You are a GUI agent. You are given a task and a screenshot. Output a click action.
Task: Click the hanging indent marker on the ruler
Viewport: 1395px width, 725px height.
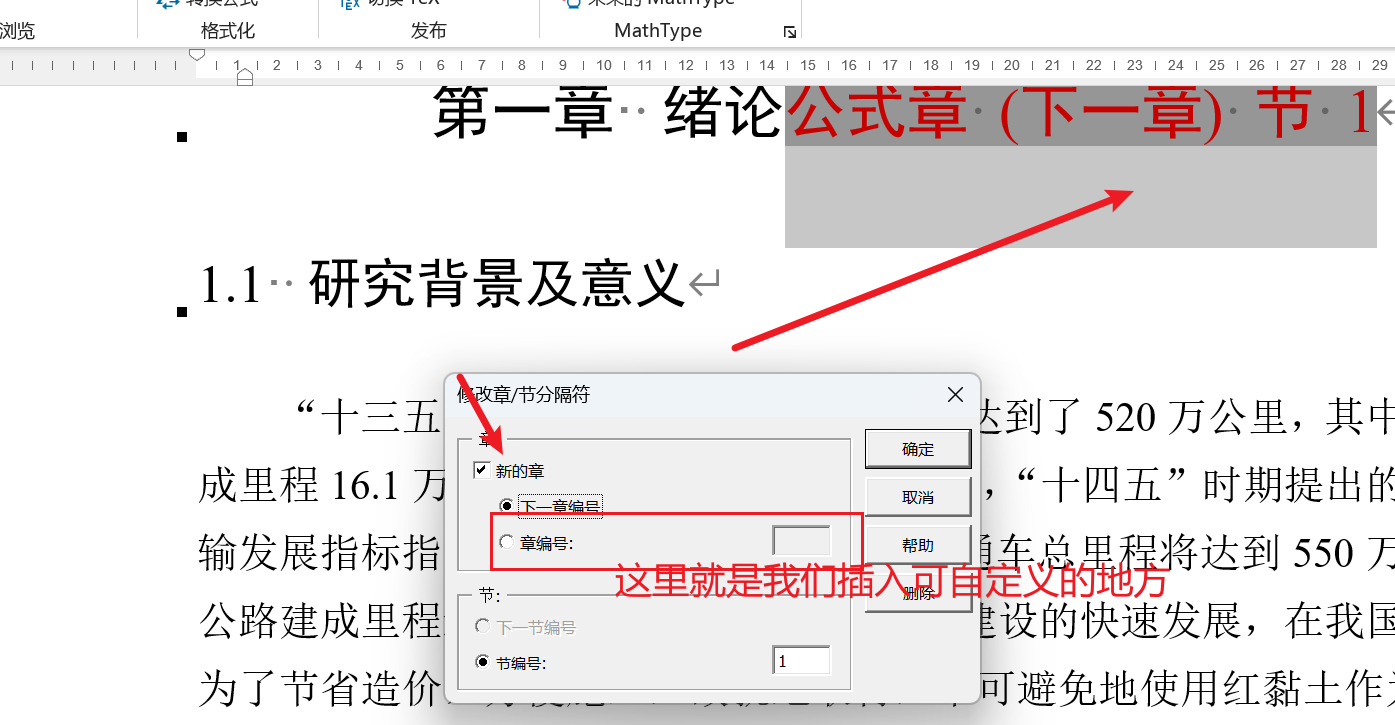pyautogui.click(x=245, y=76)
